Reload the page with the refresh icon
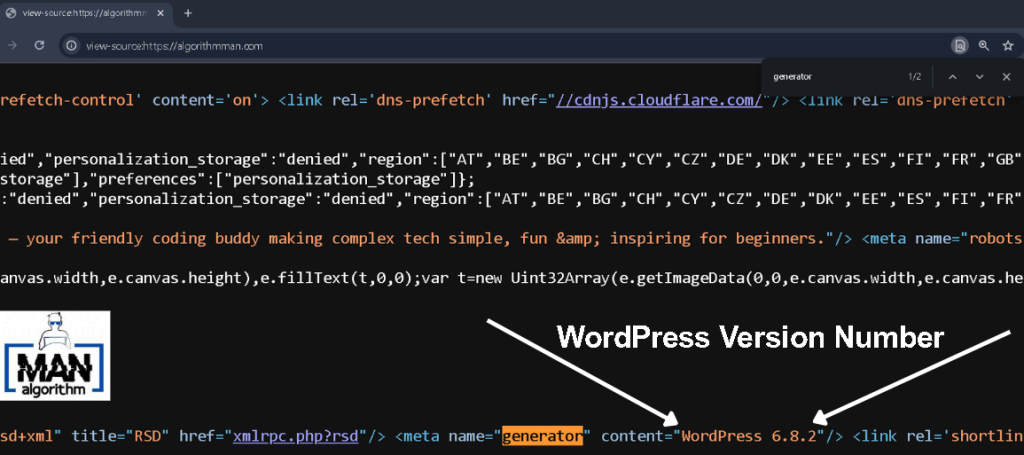This screenshot has height=455, width=1024. (x=39, y=46)
